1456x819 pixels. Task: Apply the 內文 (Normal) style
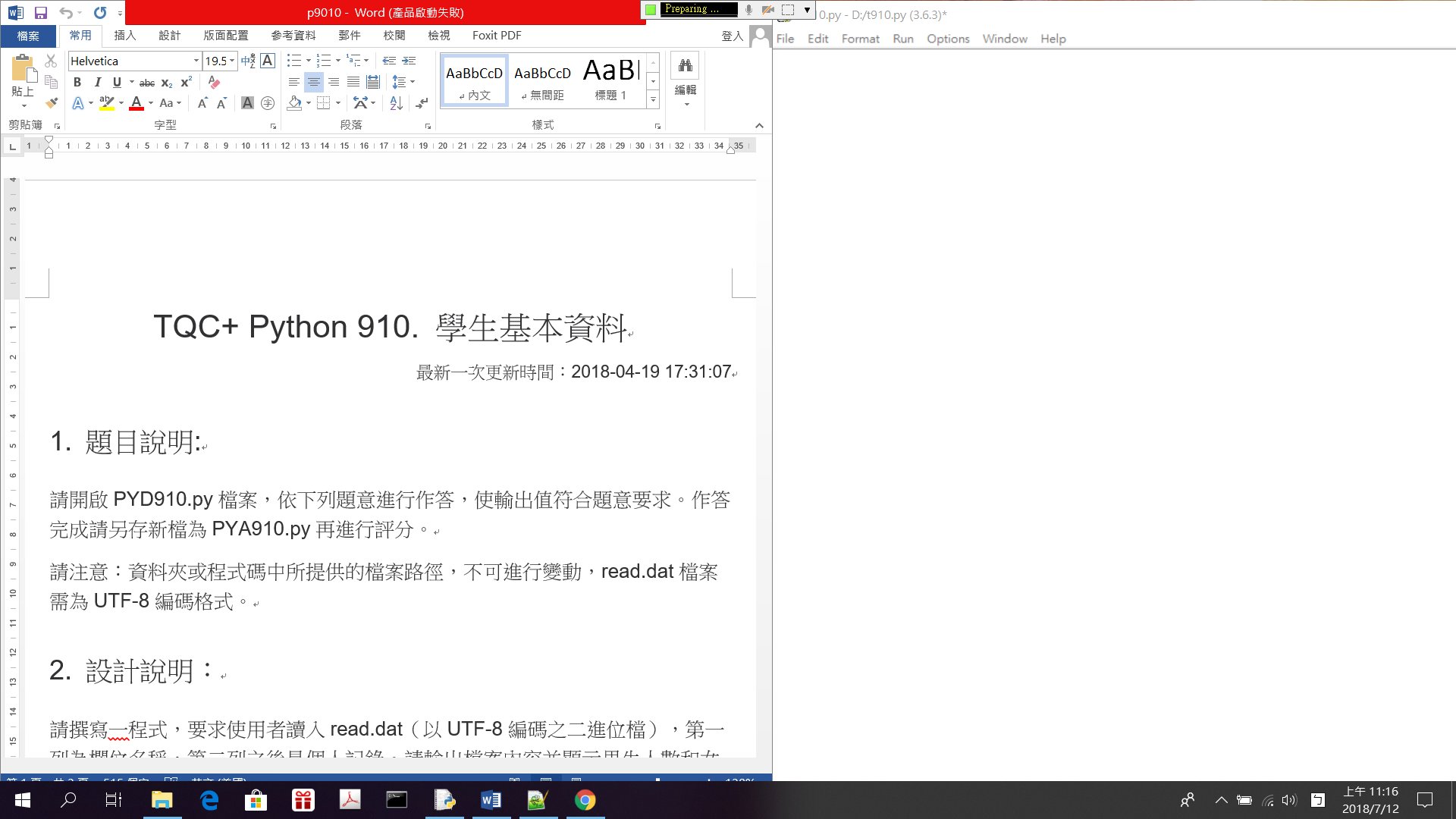pos(474,80)
